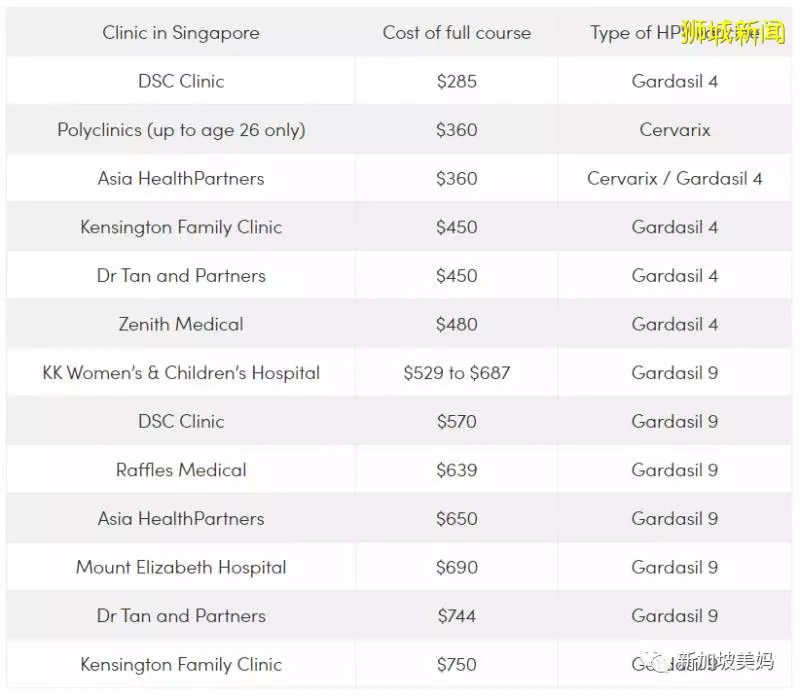Viewport: 800px width, 696px height.
Task: Click "$360" in the Asia HealthPartners row
Action: (457, 179)
